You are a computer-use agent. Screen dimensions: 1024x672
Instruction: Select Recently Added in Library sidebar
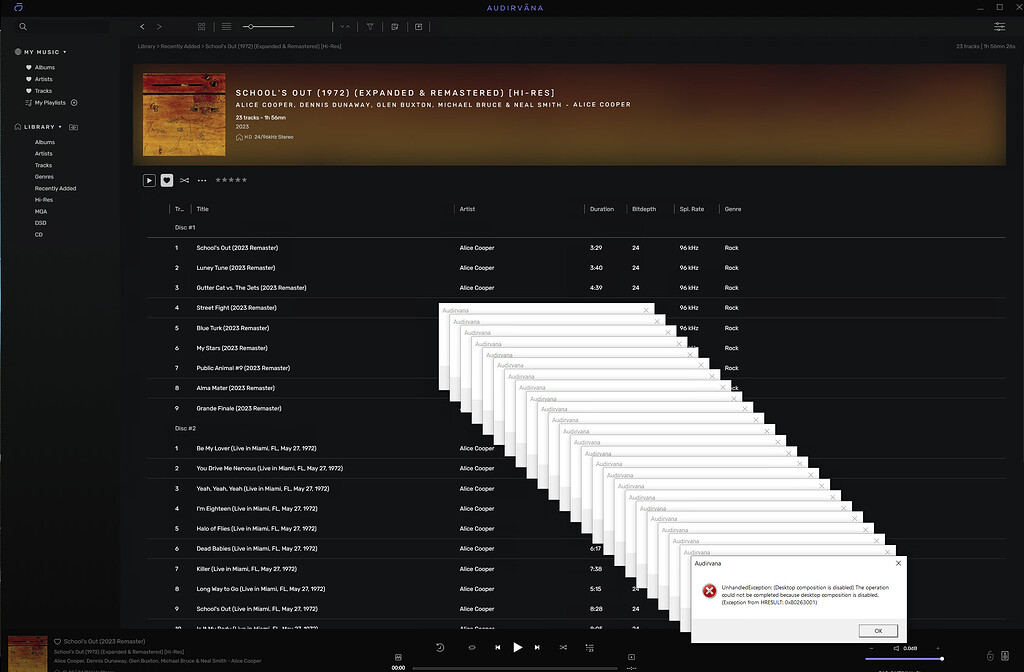coord(55,188)
